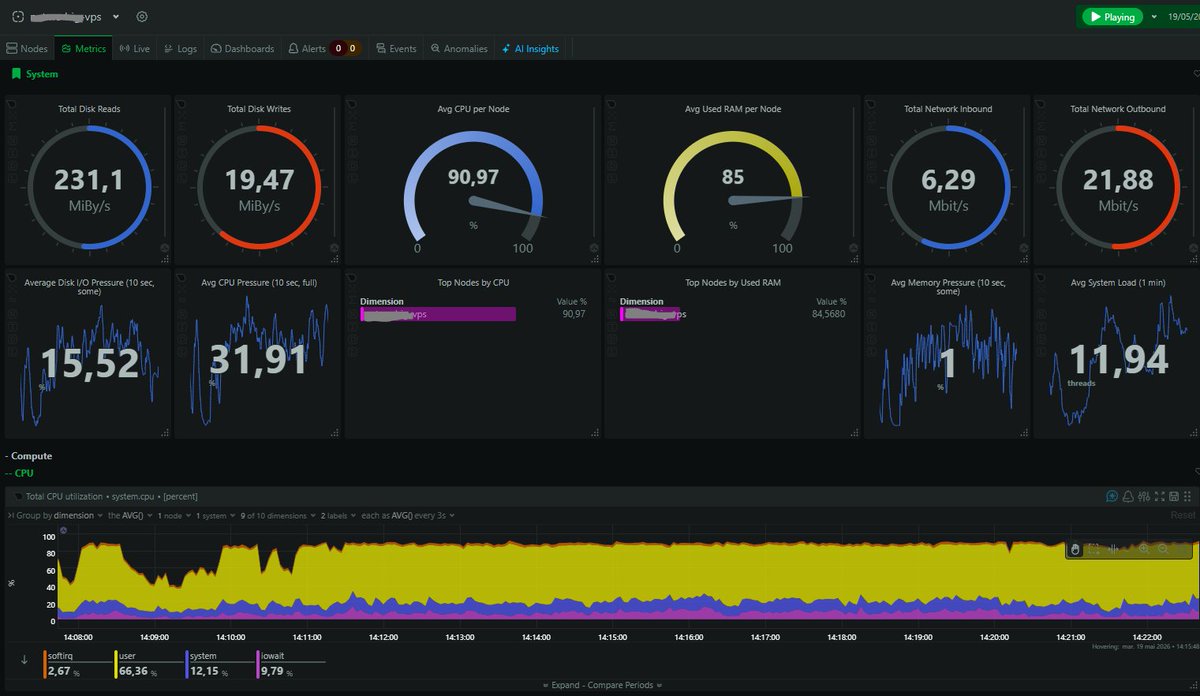Image resolution: width=1200 pixels, height=696 pixels.
Task: Click the Playing button
Action: 1110,17
